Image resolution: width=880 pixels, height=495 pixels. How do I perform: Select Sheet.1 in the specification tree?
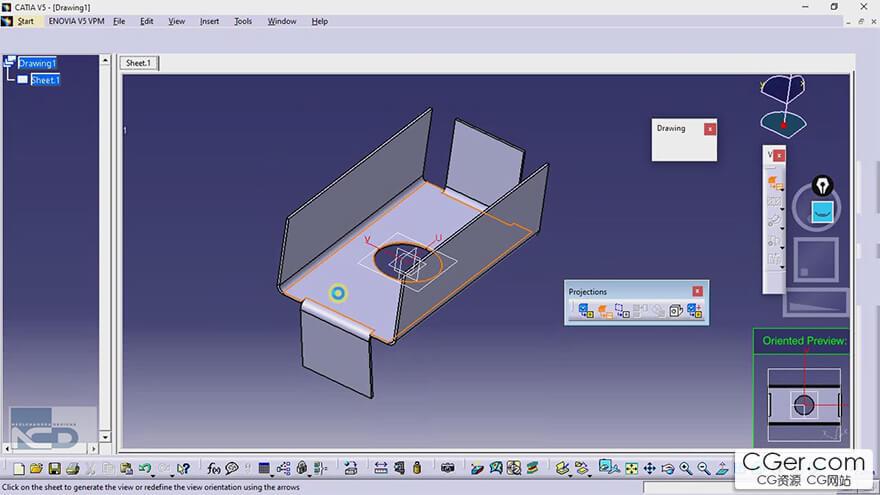[x=45, y=80]
